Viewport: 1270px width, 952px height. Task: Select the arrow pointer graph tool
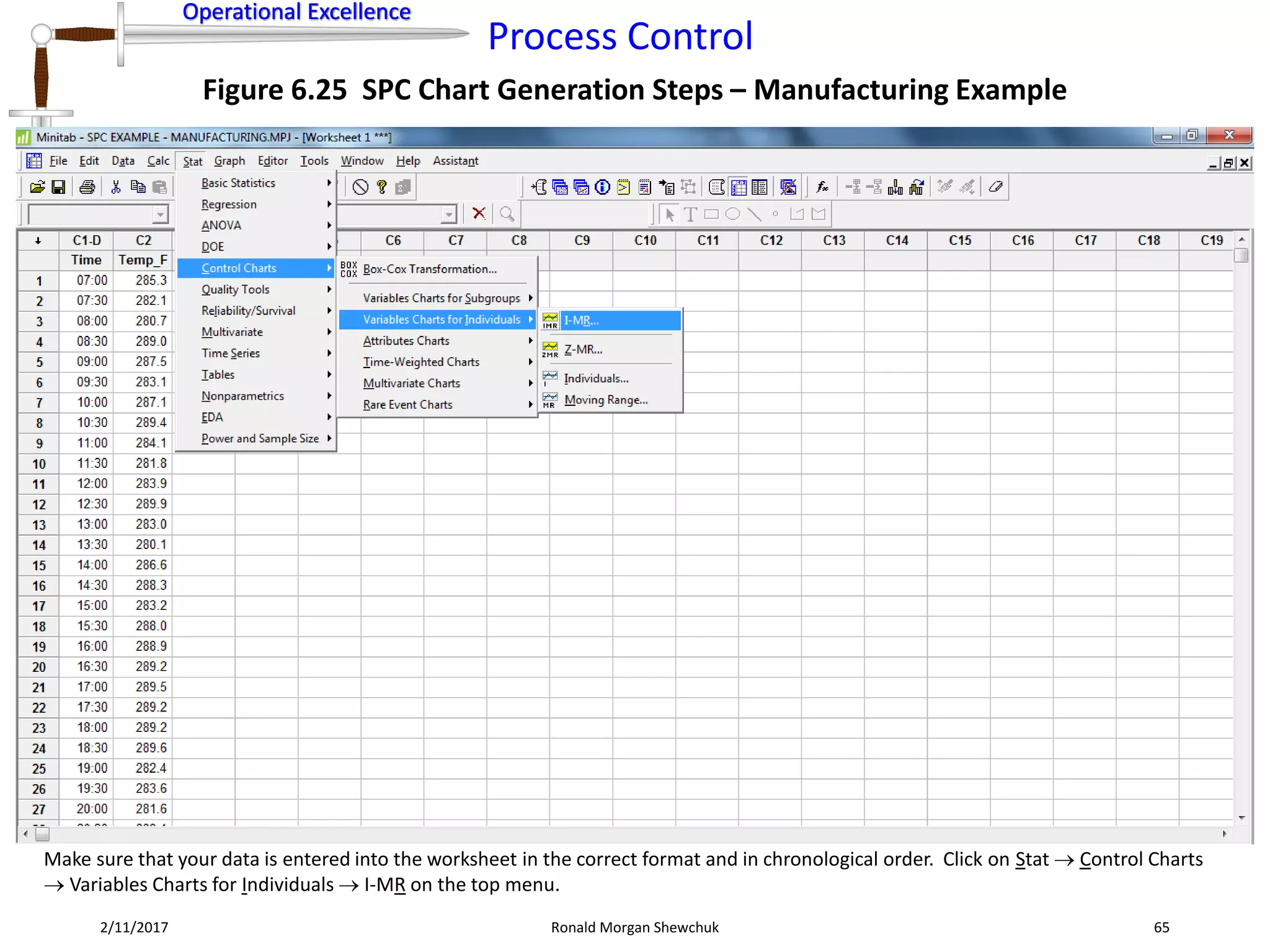pos(669,214)
